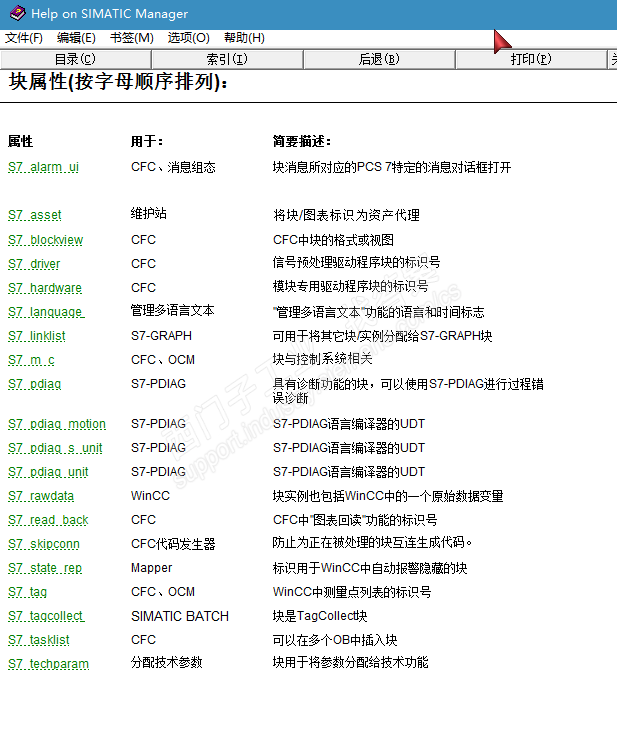Open the S7_skipconn attribute link

click(44, 544)
